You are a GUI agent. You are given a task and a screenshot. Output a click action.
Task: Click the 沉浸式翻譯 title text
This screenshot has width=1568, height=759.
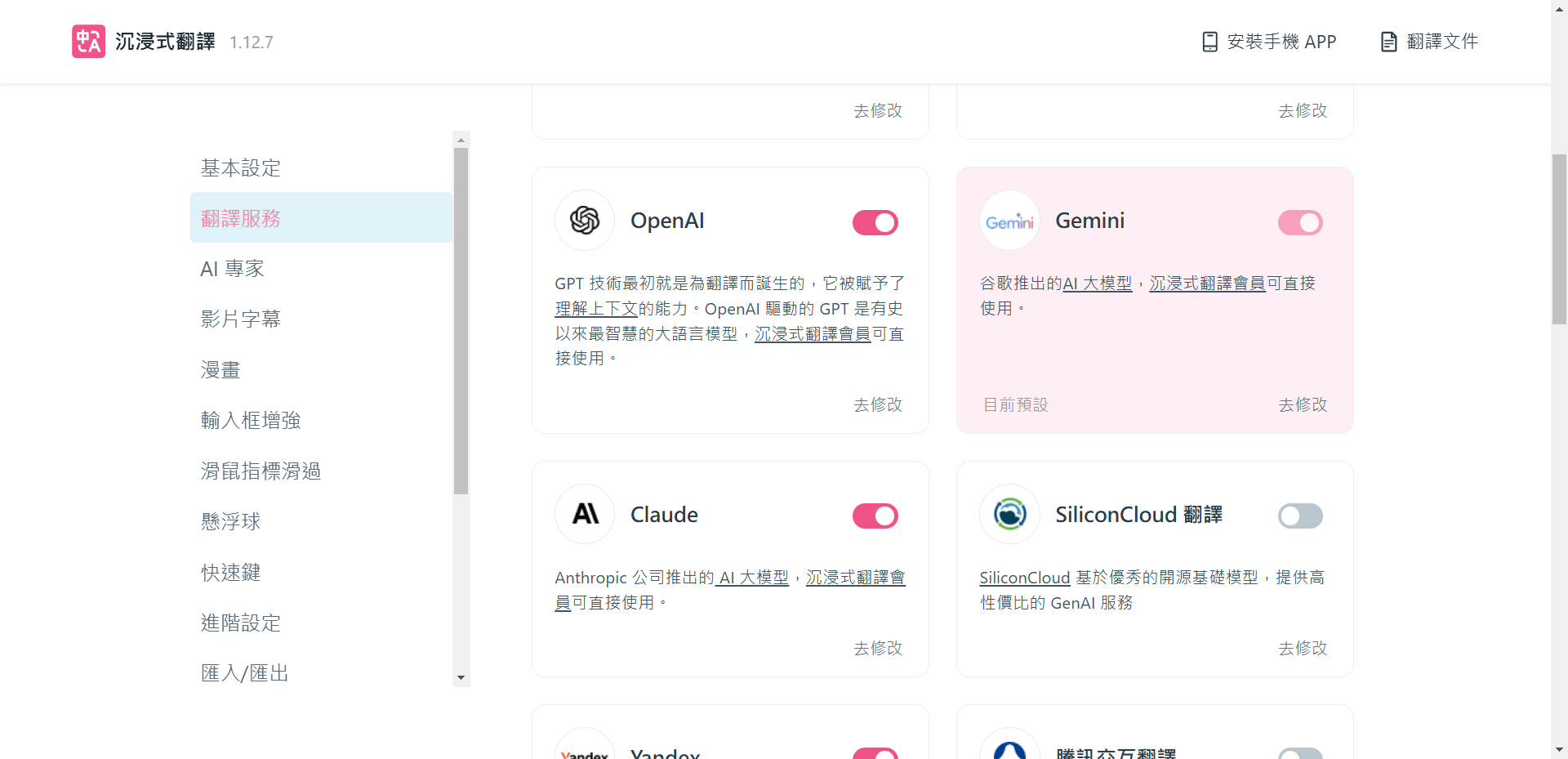point(165,42)
